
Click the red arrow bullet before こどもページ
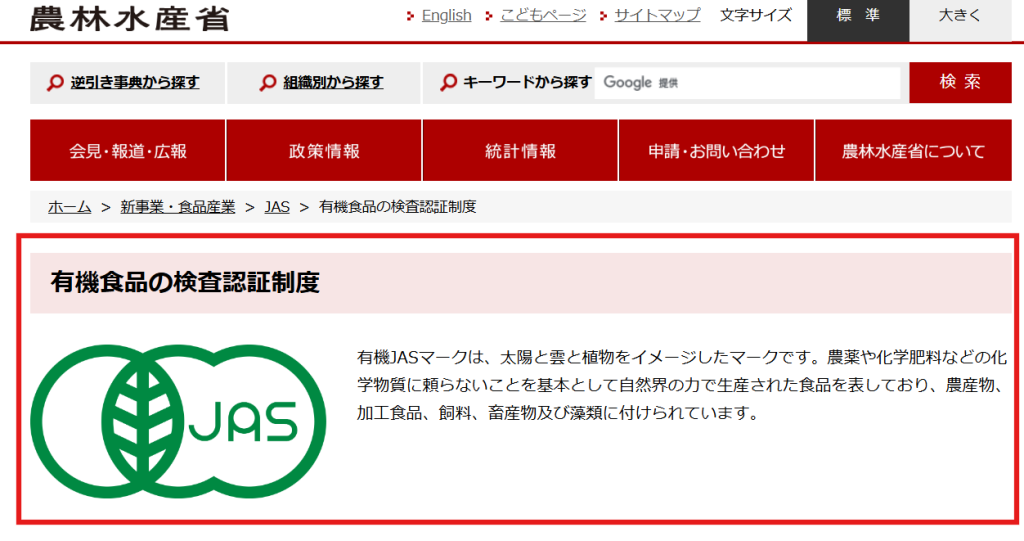[488, 16]
